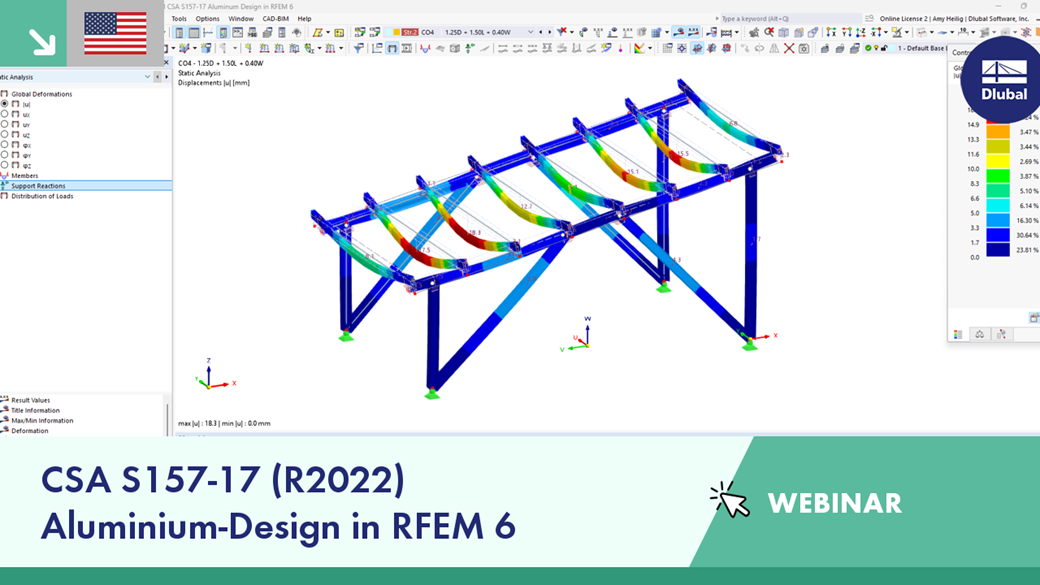
Task: Open the CO4 load combination dropdown
Action: click(x=530, y=32)
